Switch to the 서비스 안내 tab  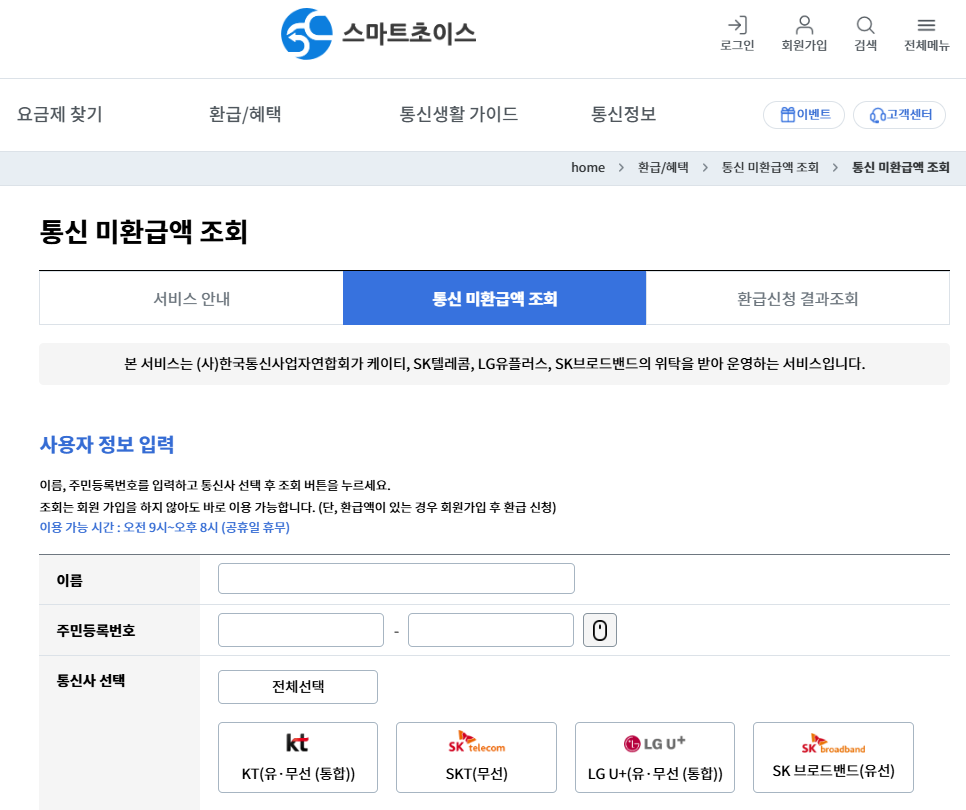tap(190, 297)
